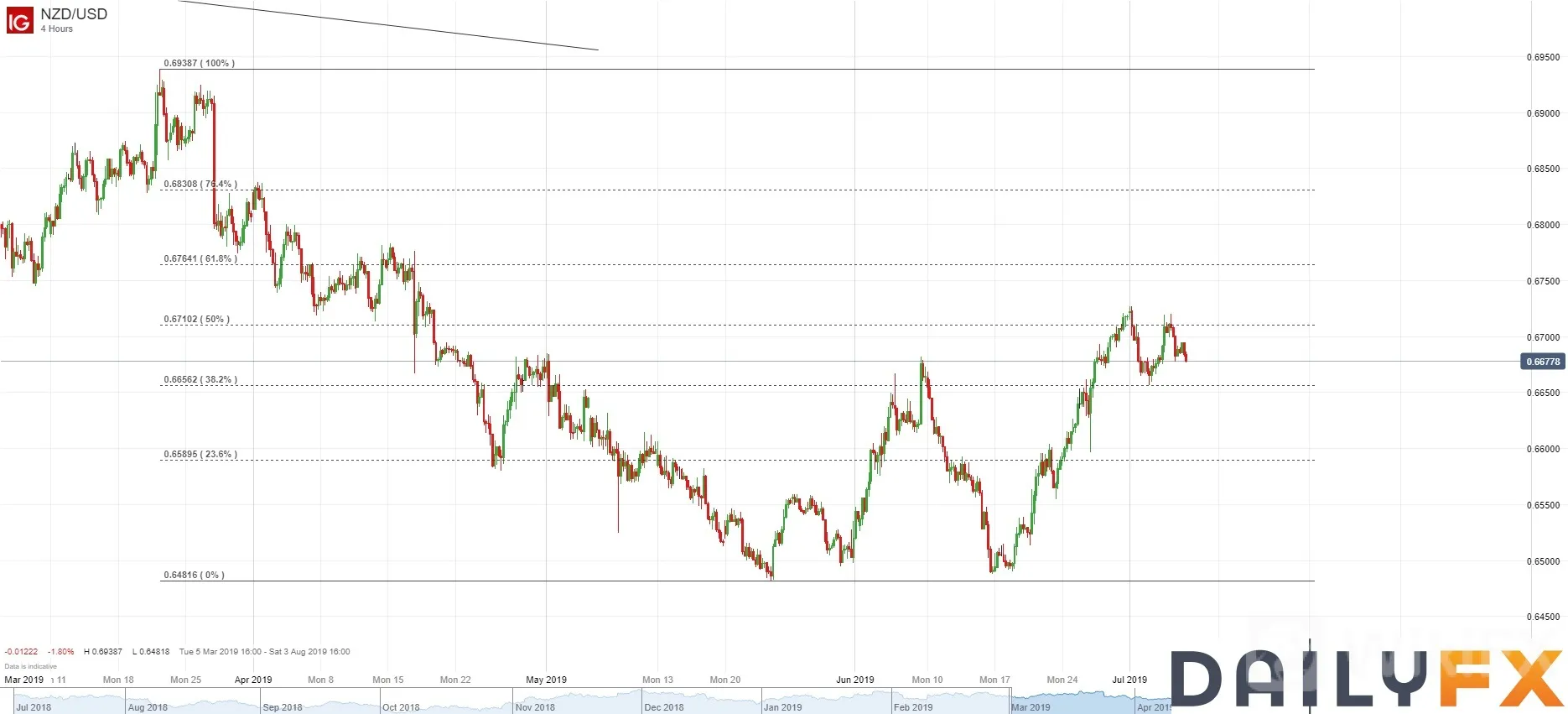Click the descending trend line at chart top

388,25
